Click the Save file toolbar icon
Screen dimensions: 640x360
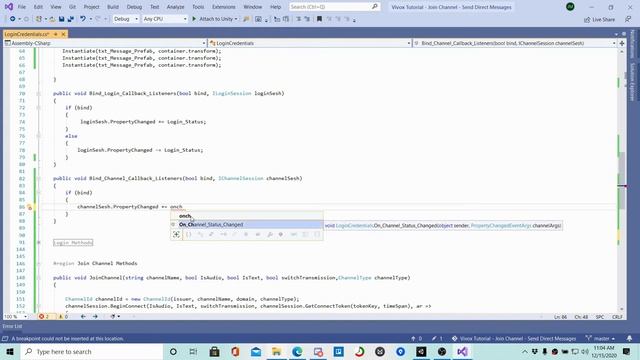[x=62, y=19]
